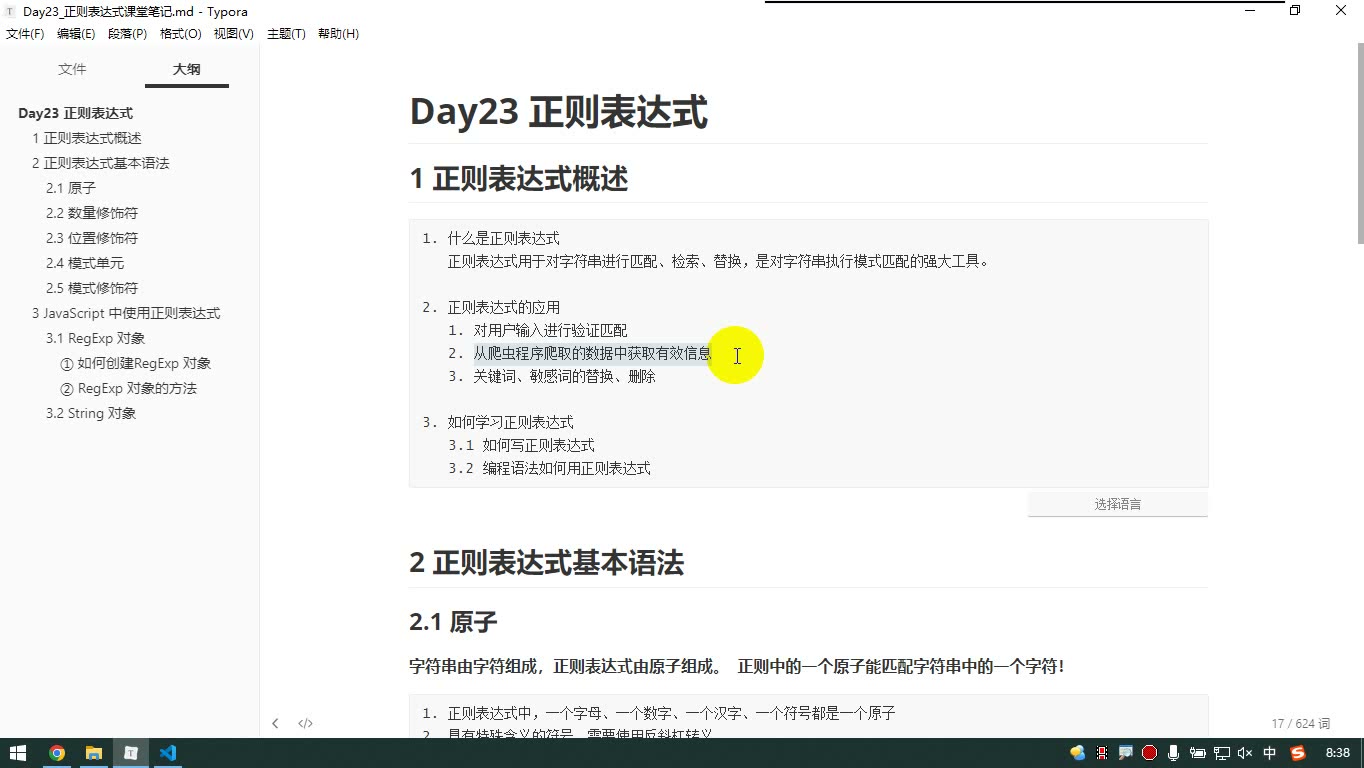
Task: Click the film strip recorder tray icon
Action: (x=1101, y=753)
